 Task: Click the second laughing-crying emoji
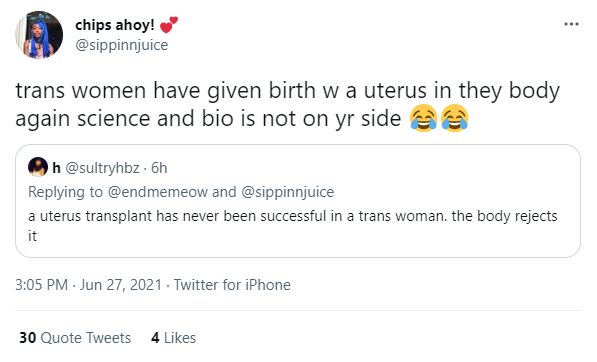pos(455,118)
